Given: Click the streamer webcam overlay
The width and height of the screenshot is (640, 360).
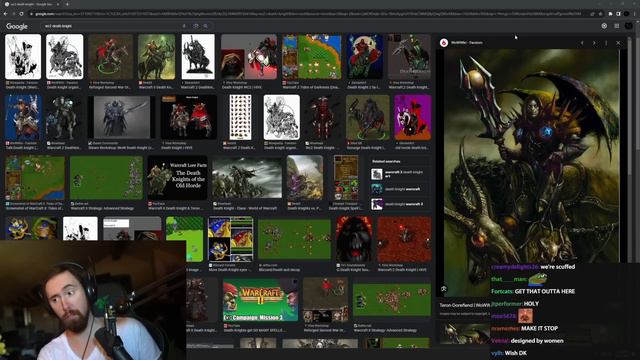Looking at the screenshot, I should [x=93, y=300].
